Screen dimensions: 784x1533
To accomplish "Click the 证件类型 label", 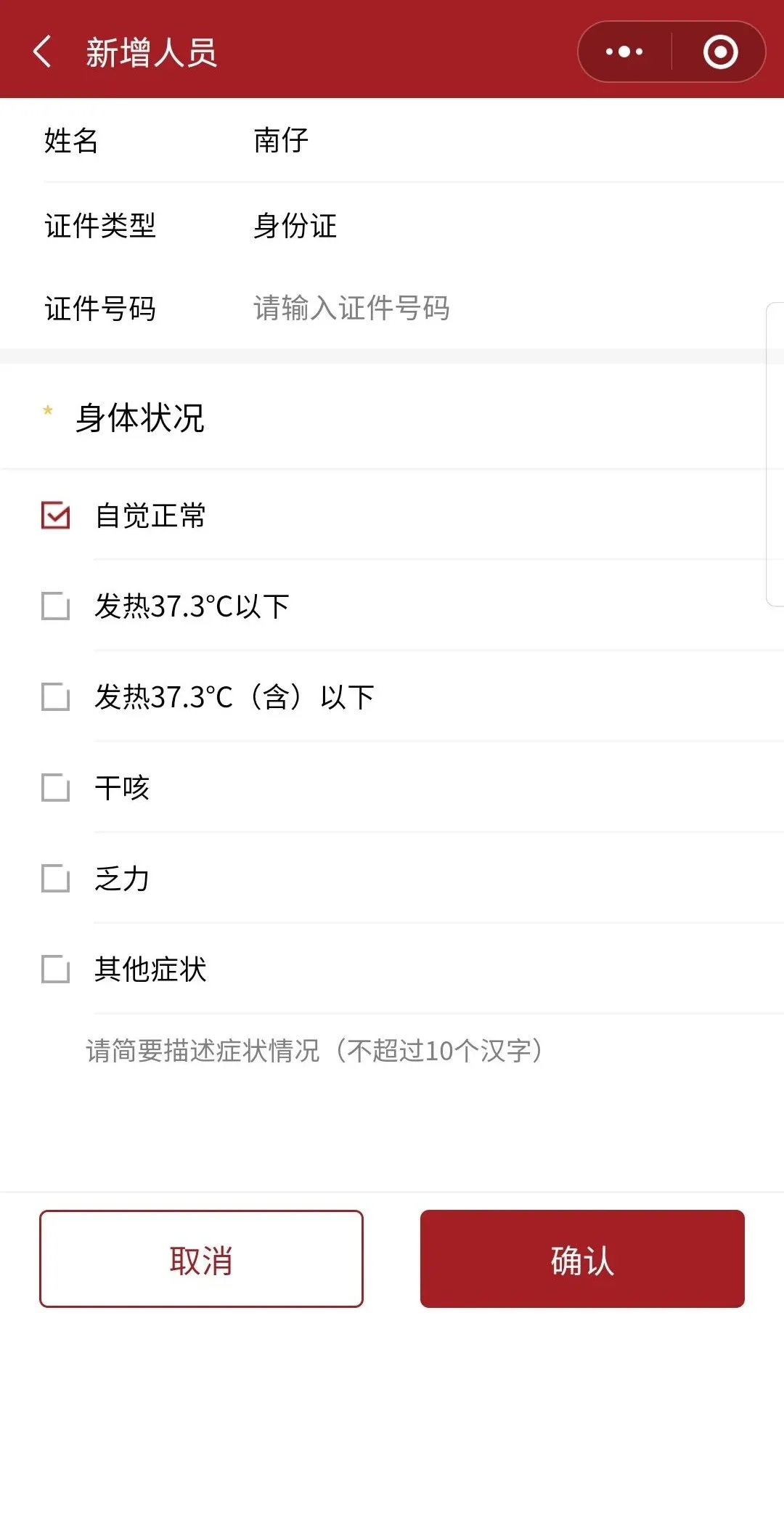I will (100, 225).
